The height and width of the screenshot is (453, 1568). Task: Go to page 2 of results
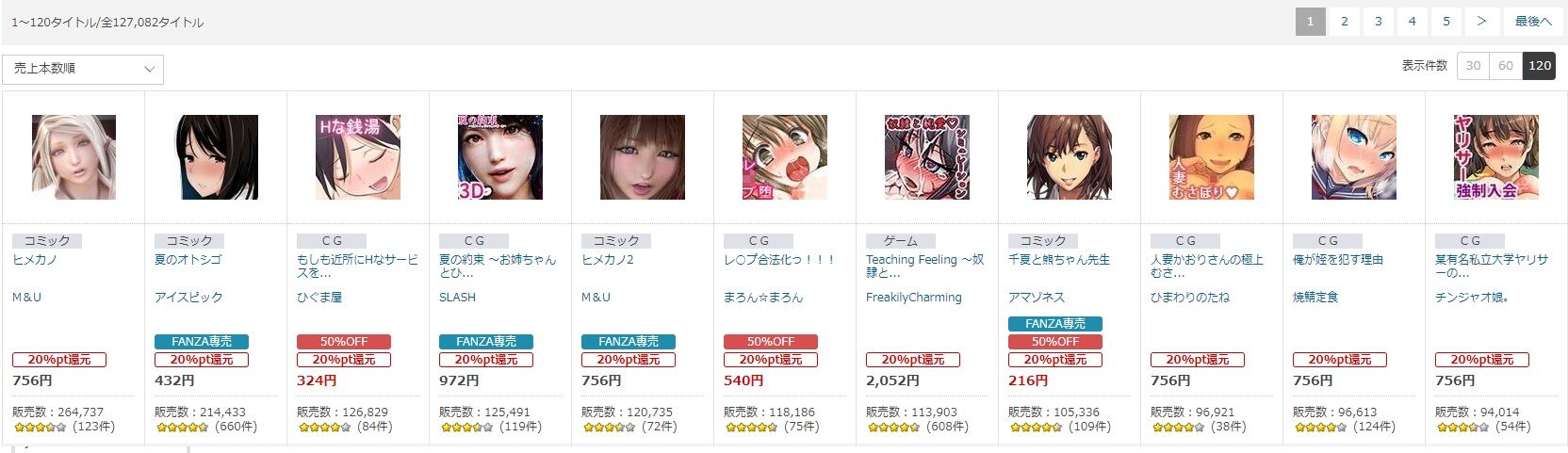pyautogui.click(x=1345, y=22)
